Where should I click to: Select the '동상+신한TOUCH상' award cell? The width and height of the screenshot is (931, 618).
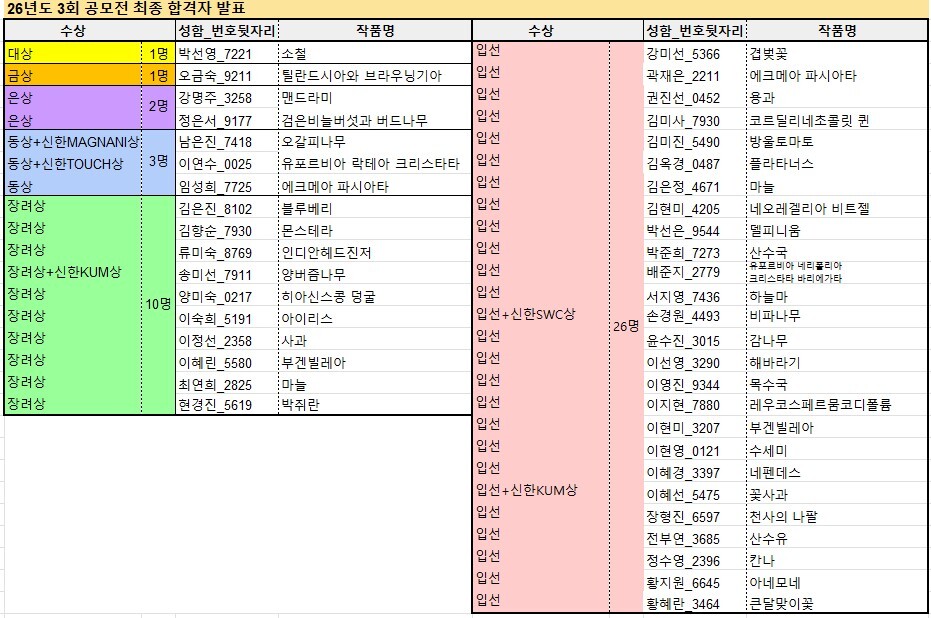coord(72,164)
